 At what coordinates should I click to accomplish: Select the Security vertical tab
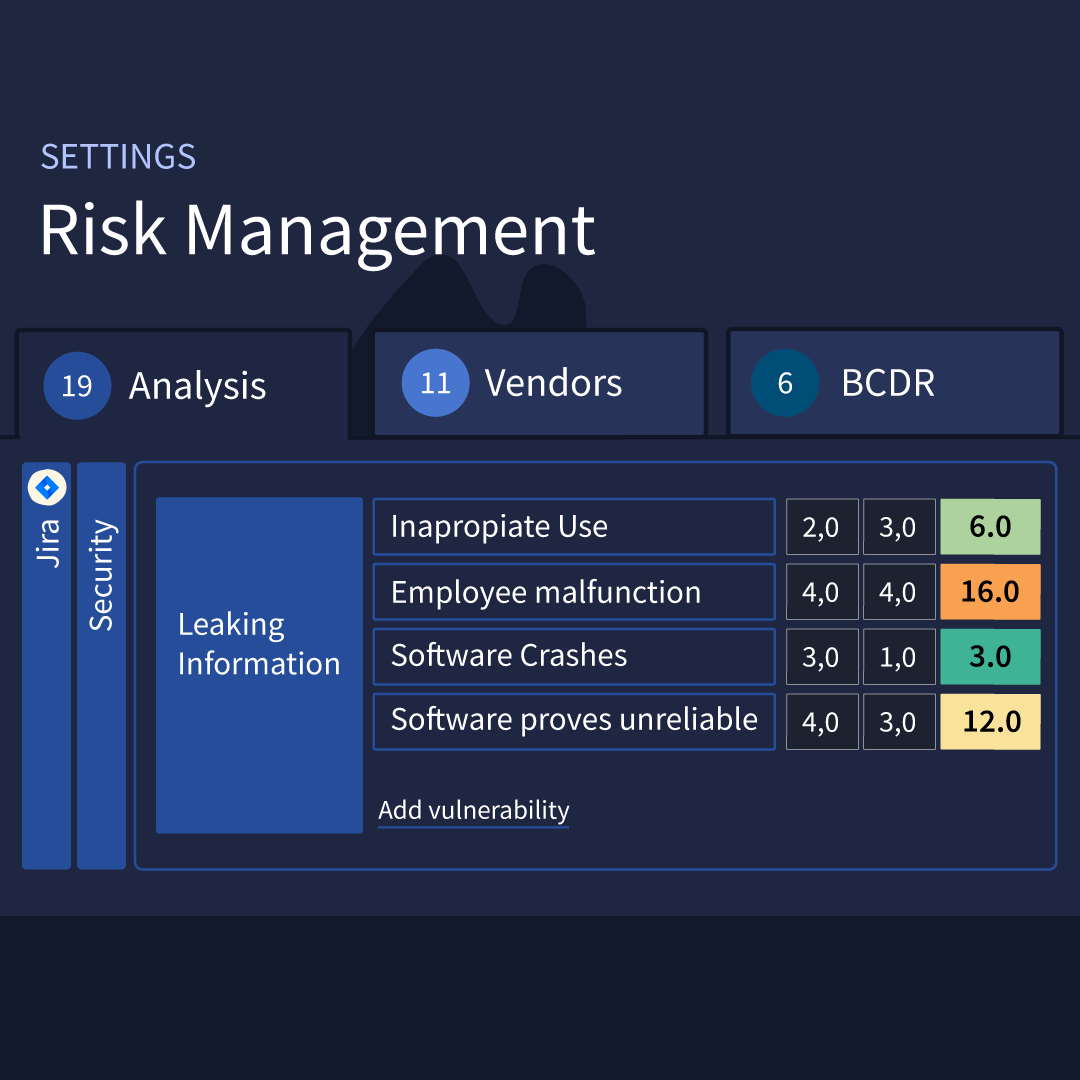(101, 665)
